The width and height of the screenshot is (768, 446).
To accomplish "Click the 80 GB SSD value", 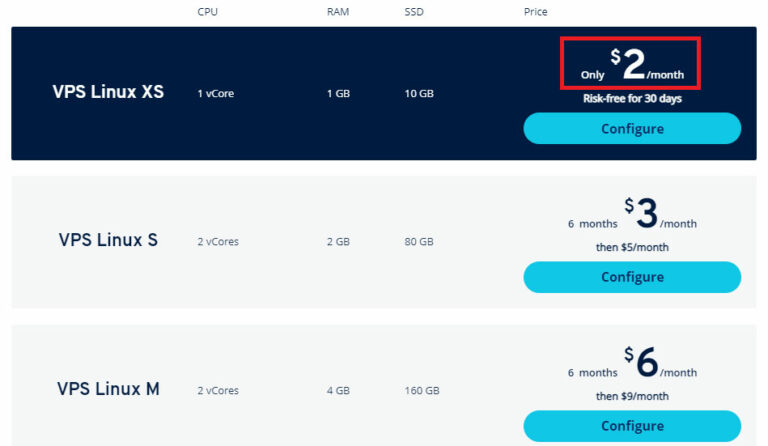I will [419, 242].
